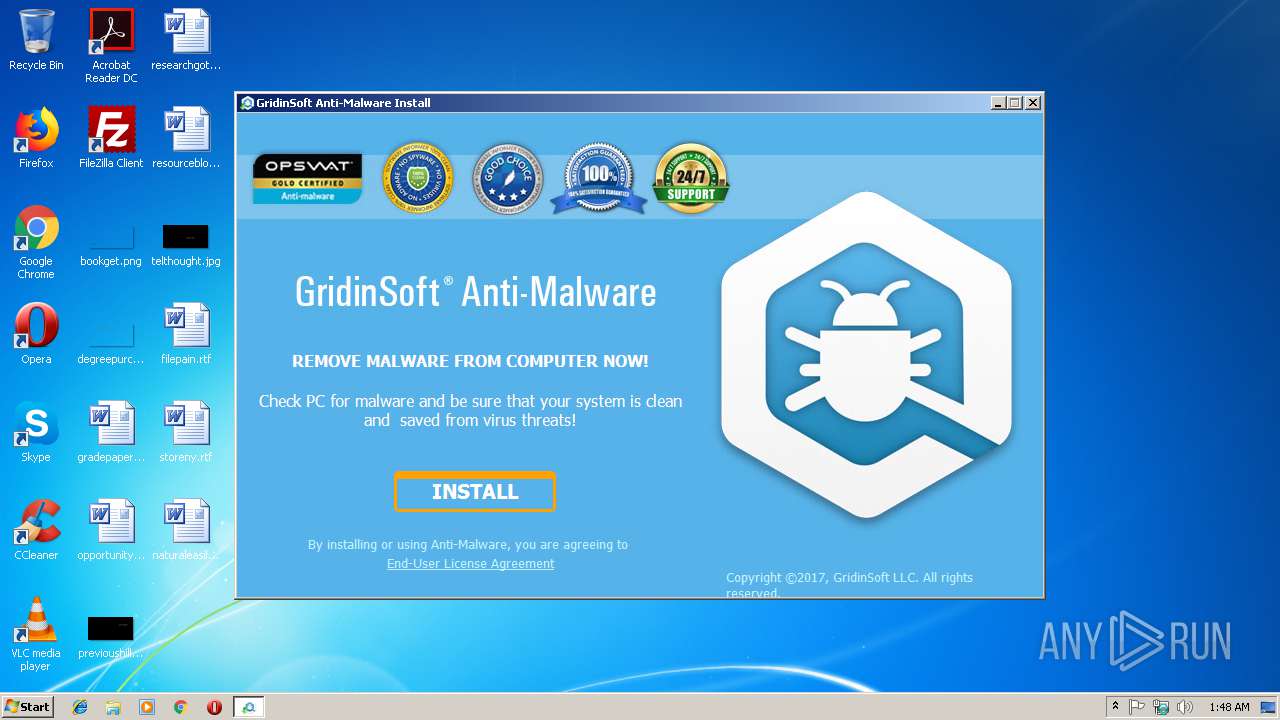The height and width of the screenshot is (720, 1280).
Task: Select the opportunity document icon
Action: coord(111,530)
